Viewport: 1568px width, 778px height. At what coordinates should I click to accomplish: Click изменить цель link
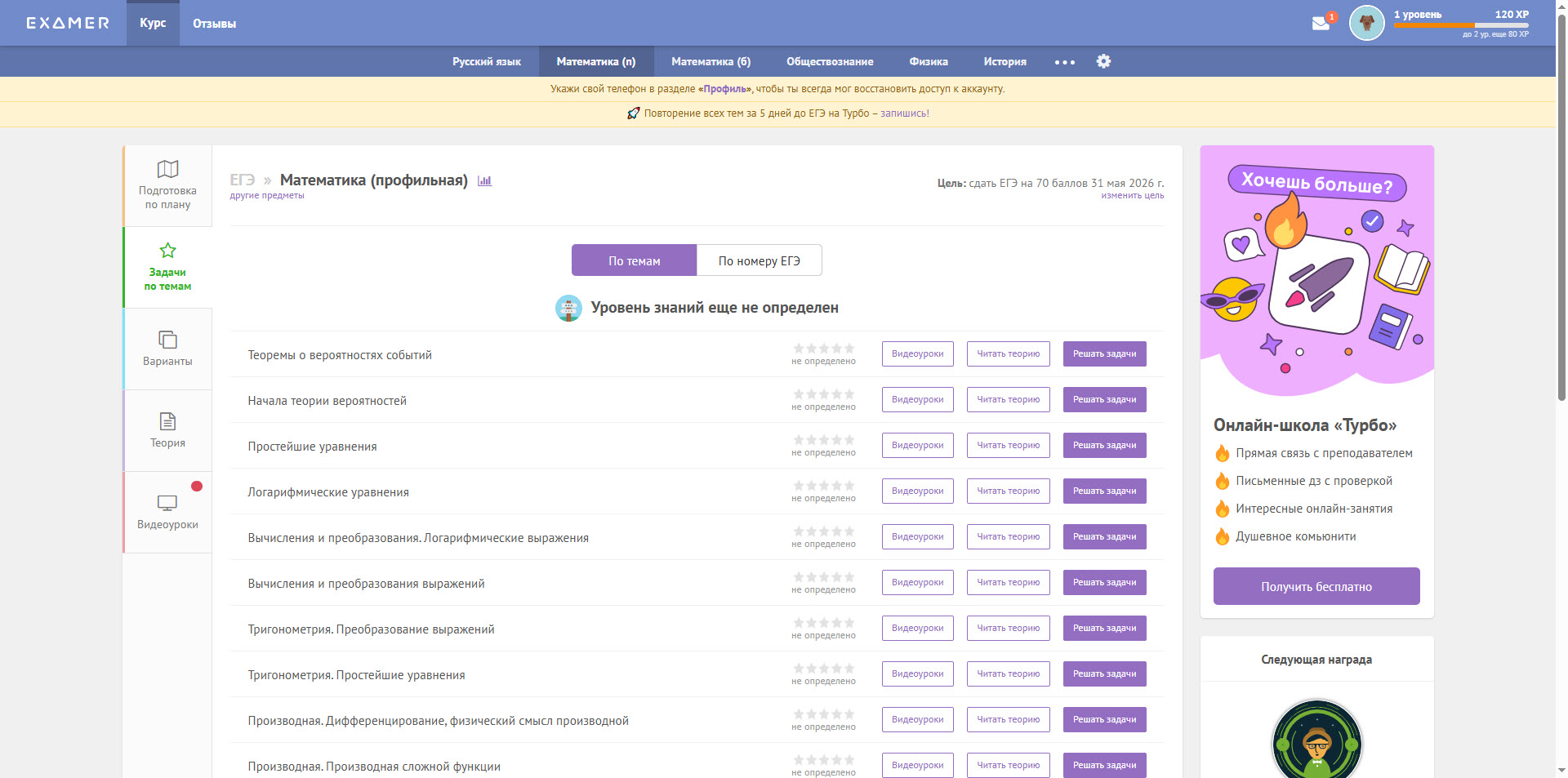1133,195
